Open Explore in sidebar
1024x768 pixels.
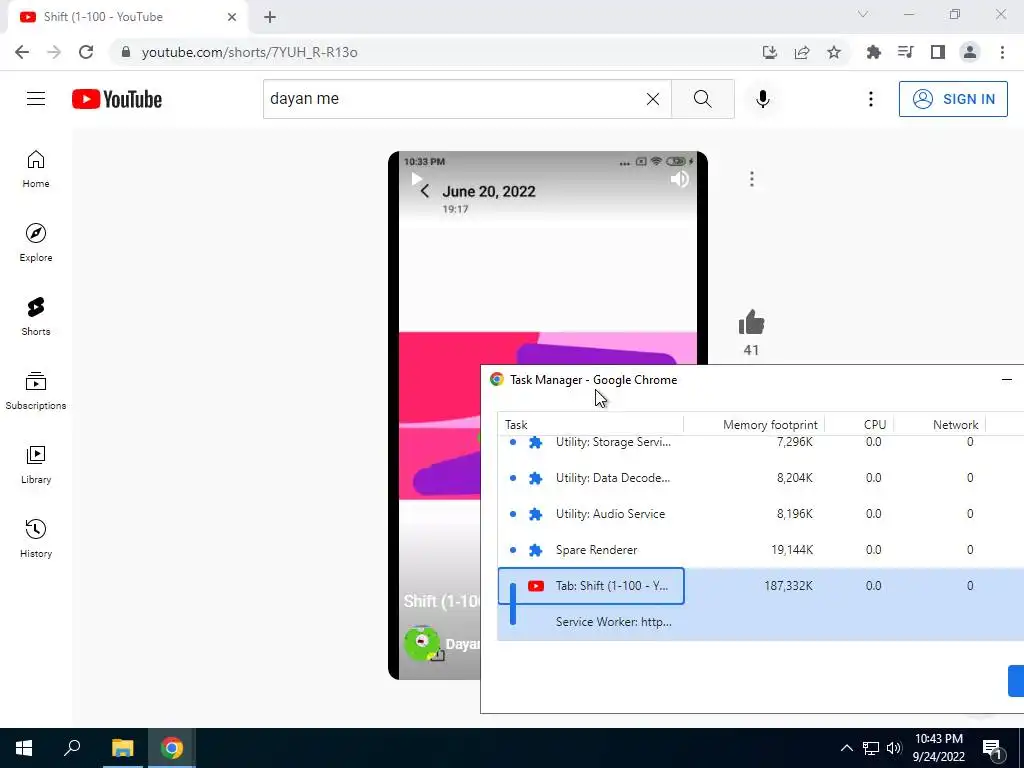pos(36,243)
